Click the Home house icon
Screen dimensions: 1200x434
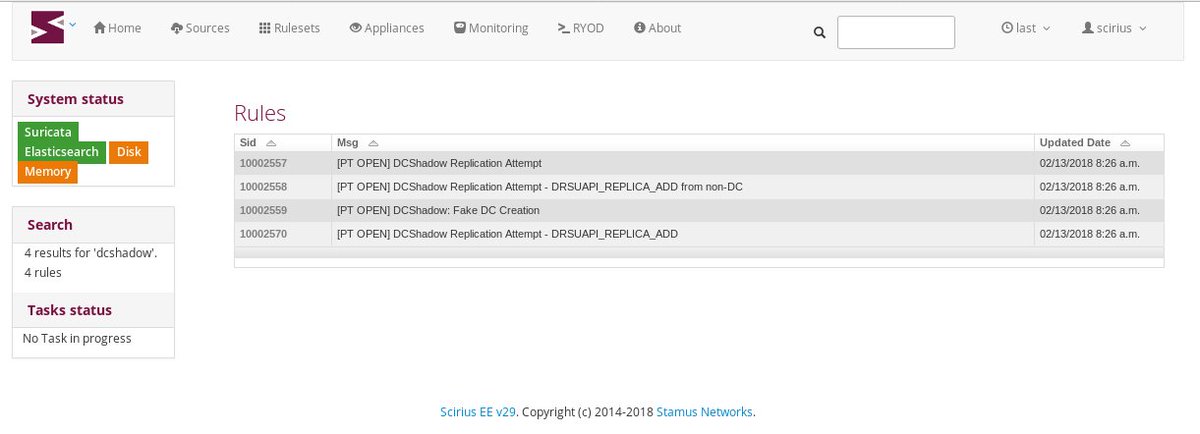click(99, 28)
